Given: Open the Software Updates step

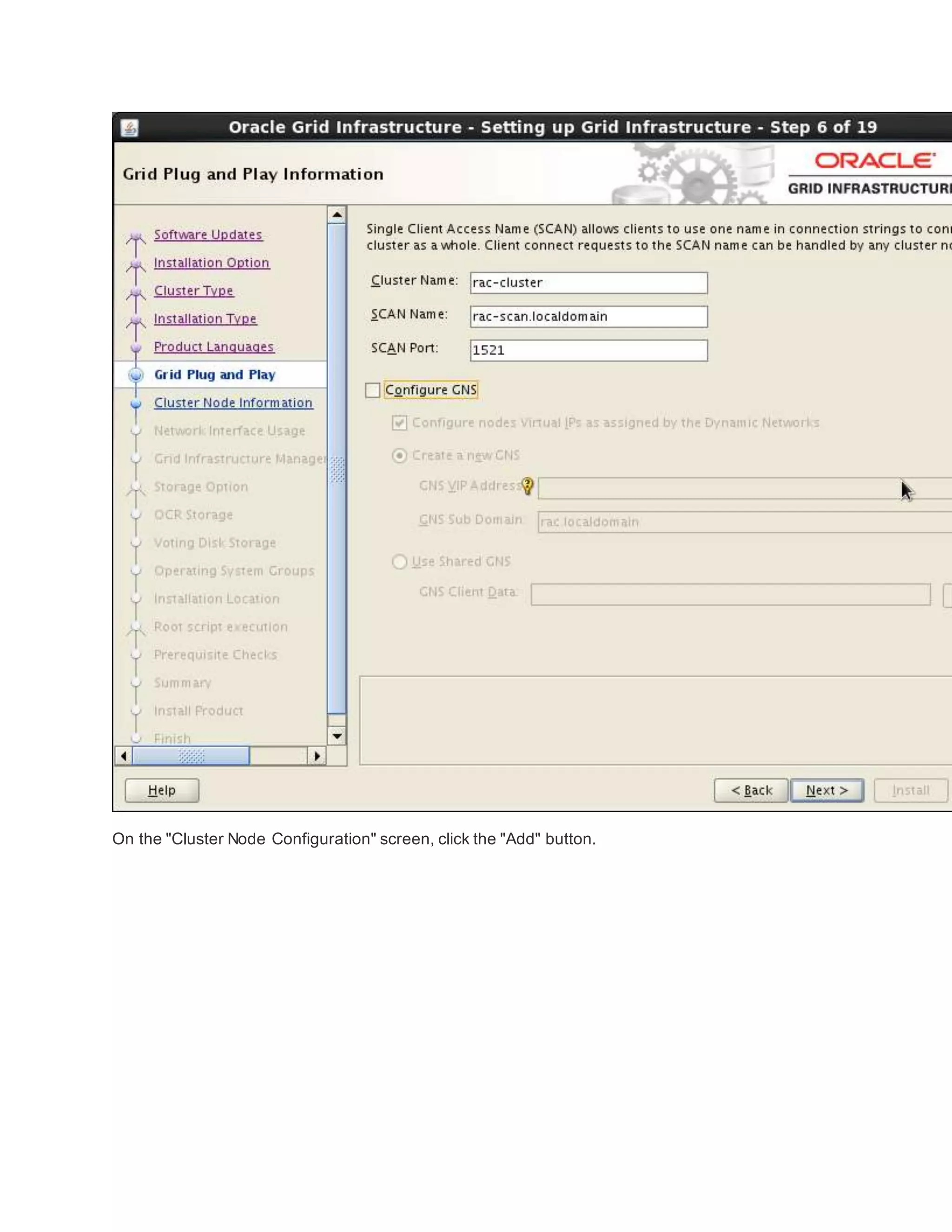Looking at the screenshot, I should tap(208, 235).
